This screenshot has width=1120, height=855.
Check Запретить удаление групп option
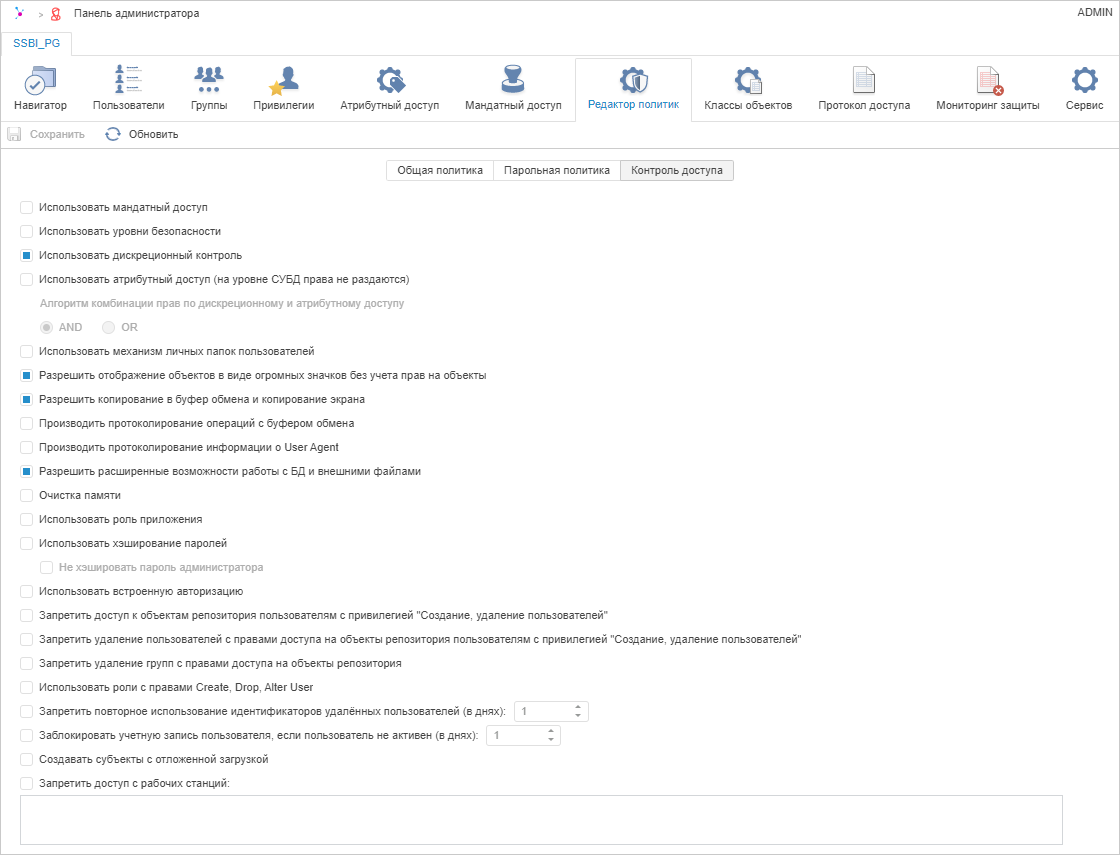pos(26,664)
